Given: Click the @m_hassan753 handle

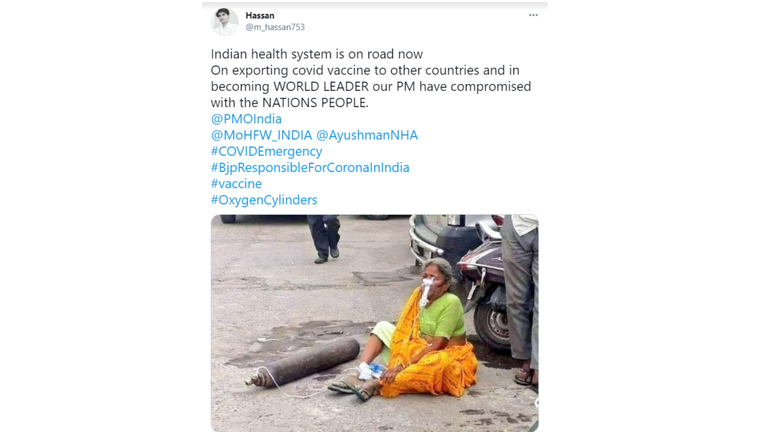Looking at the screenshot, I should 275,27.
